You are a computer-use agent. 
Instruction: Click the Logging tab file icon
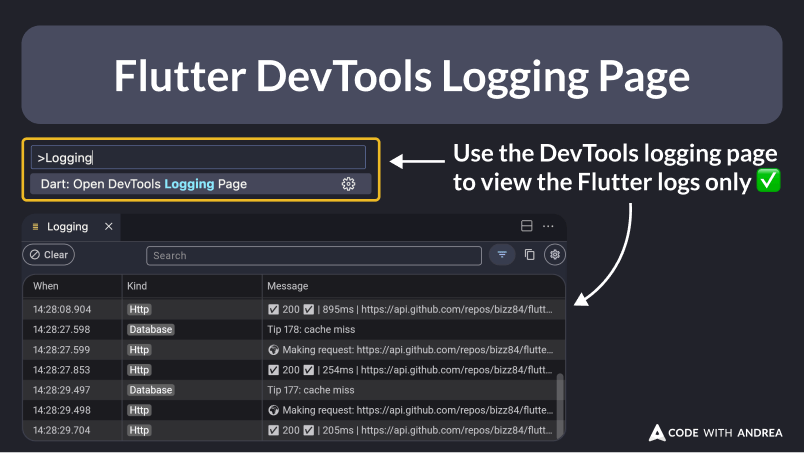35,227
